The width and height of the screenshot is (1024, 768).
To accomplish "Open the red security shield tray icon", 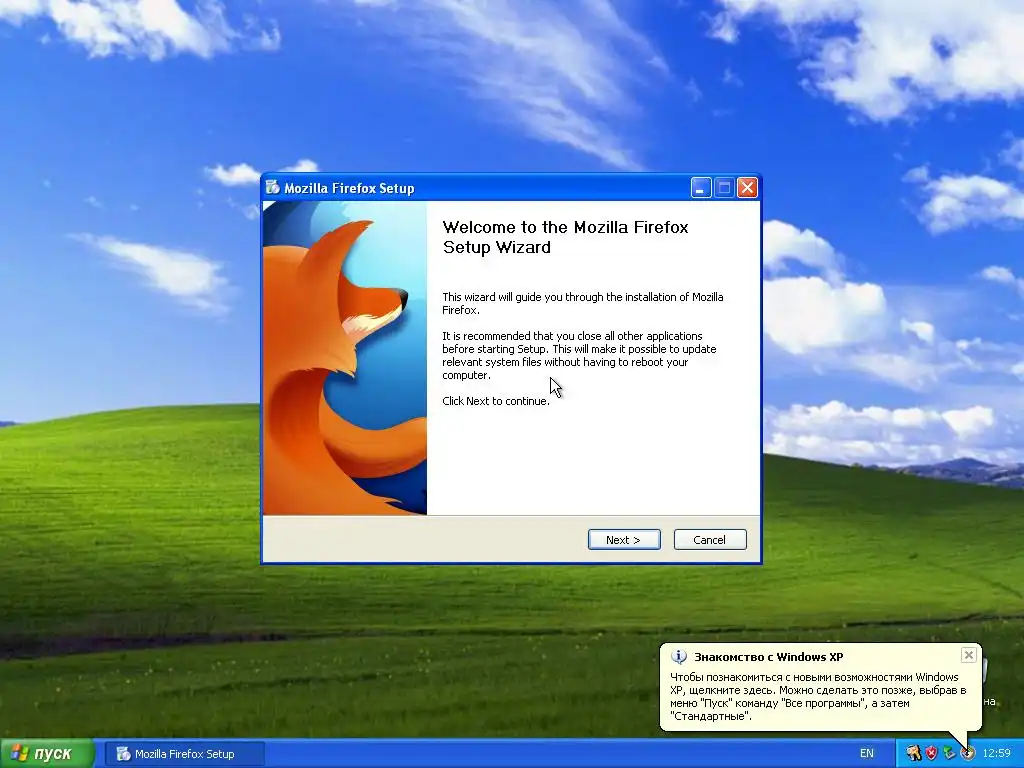I will pyautogui.click(x=931, y=754).
